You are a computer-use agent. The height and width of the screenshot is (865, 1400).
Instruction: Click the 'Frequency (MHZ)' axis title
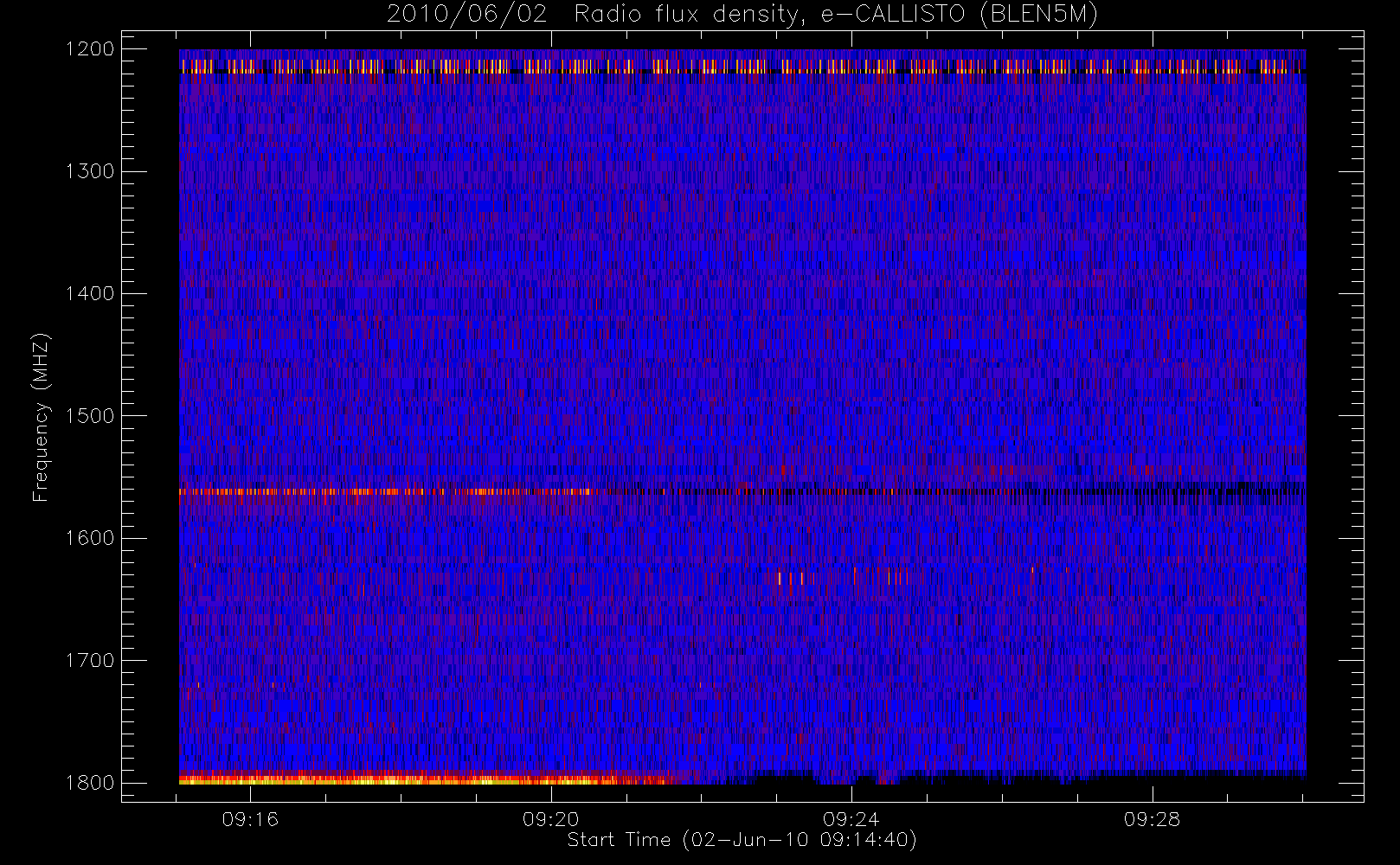pos(41,417)
